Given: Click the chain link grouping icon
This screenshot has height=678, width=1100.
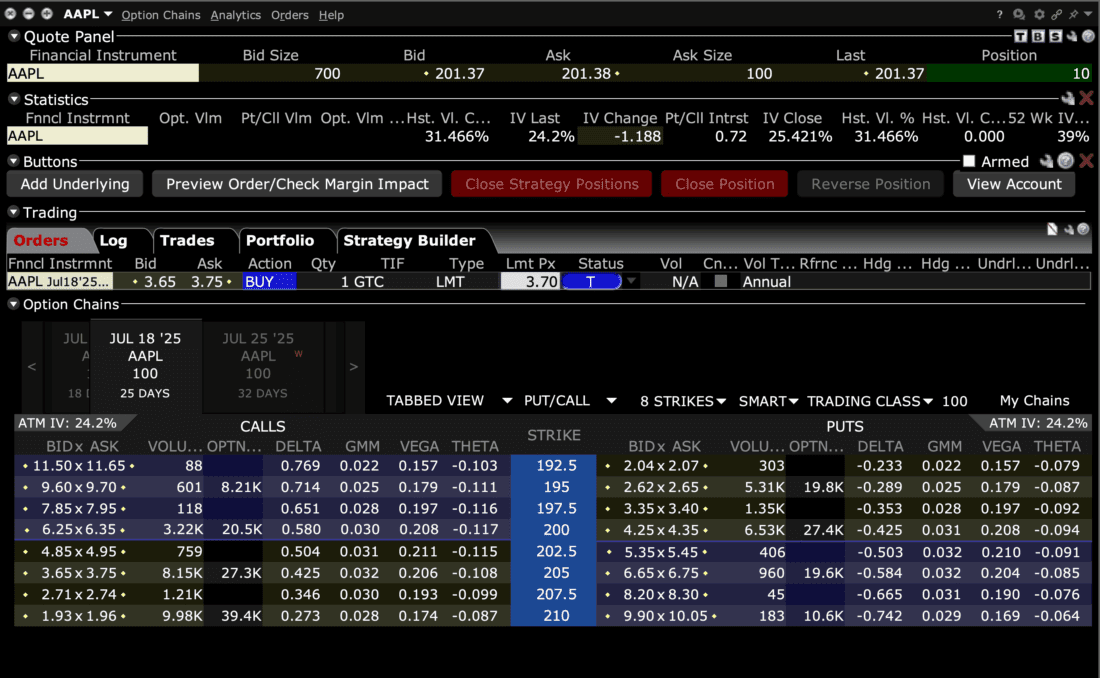Looking at the screenshot, I should (1057, 14).
